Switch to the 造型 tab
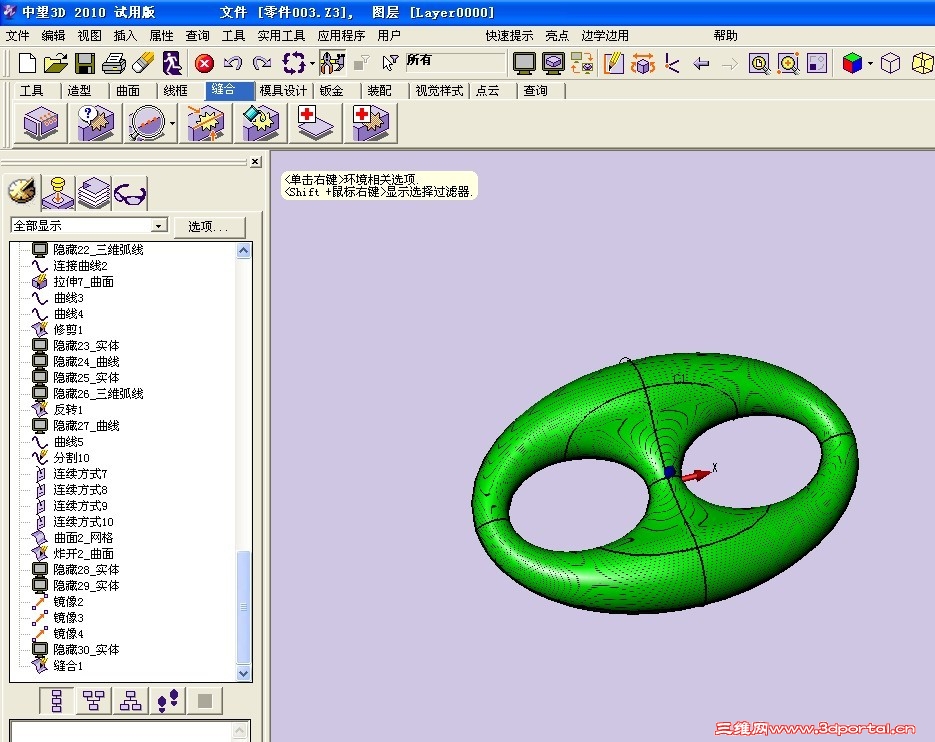This screenshot has height=742, width=935. [79, 91]
